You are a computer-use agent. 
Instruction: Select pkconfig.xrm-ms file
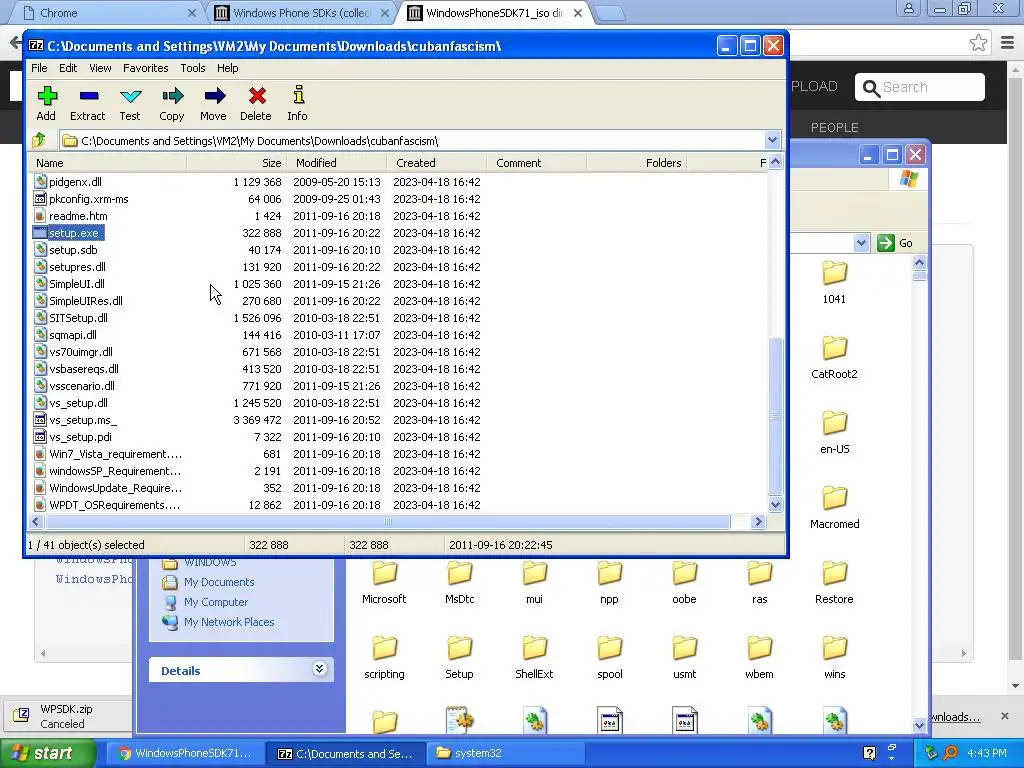click(x=398, y=199)
